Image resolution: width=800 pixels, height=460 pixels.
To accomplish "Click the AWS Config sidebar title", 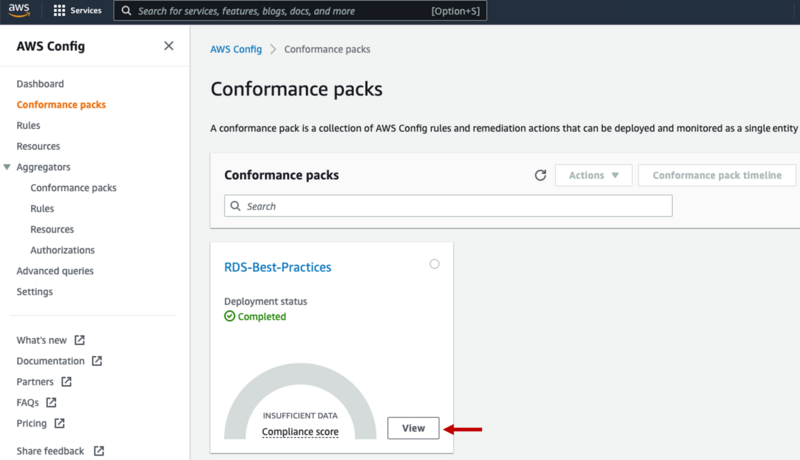I will 51,46.
